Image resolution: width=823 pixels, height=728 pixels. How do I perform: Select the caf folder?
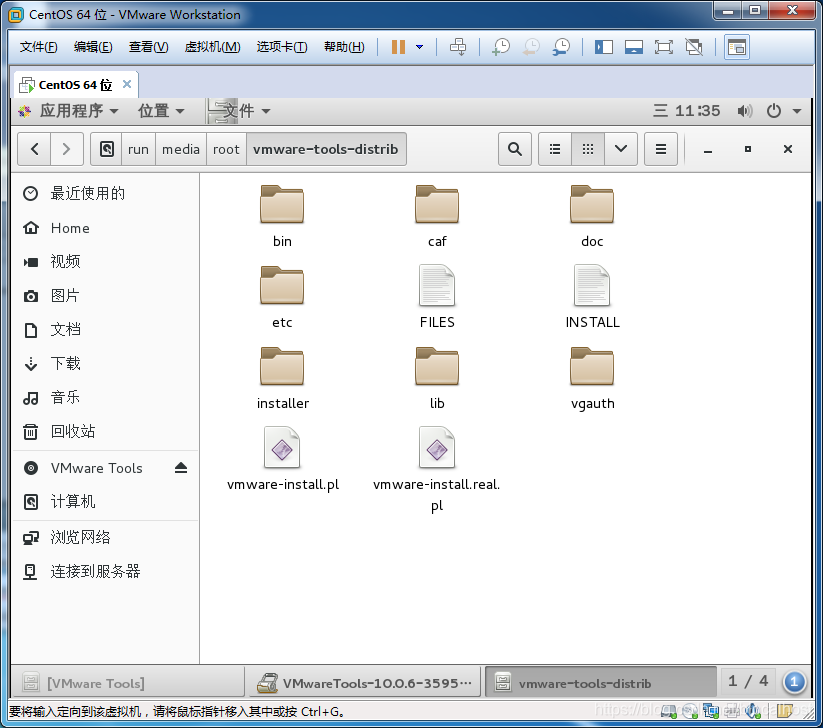[437, 216]
